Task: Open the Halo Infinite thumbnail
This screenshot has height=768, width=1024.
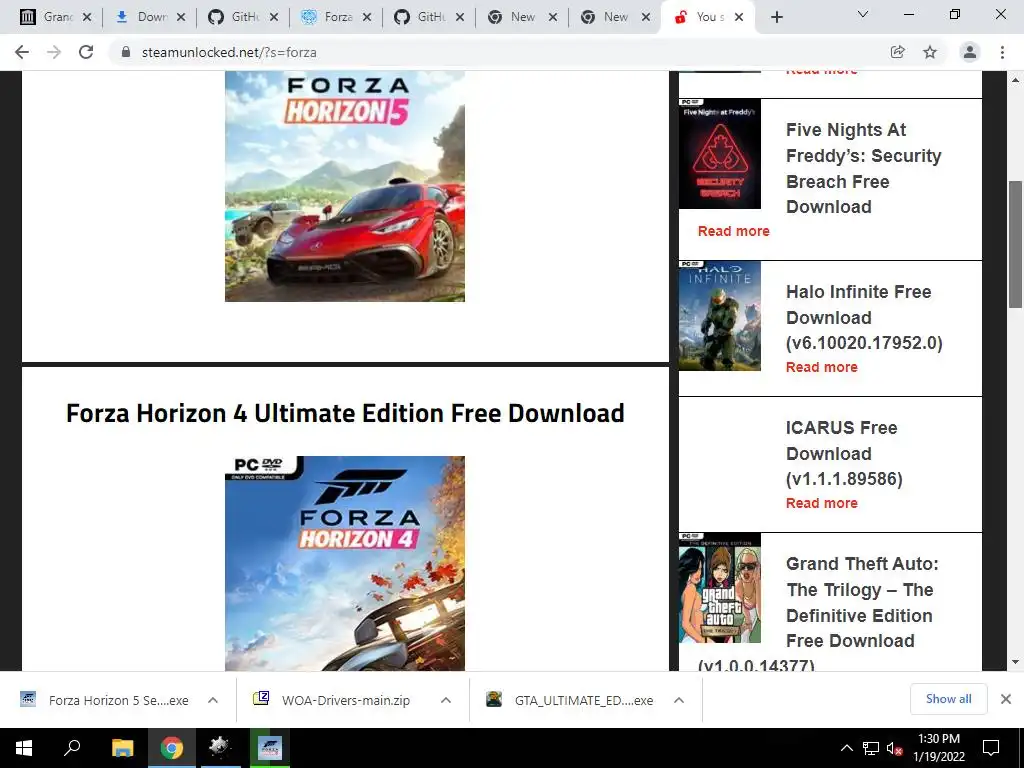Action: 720,315
